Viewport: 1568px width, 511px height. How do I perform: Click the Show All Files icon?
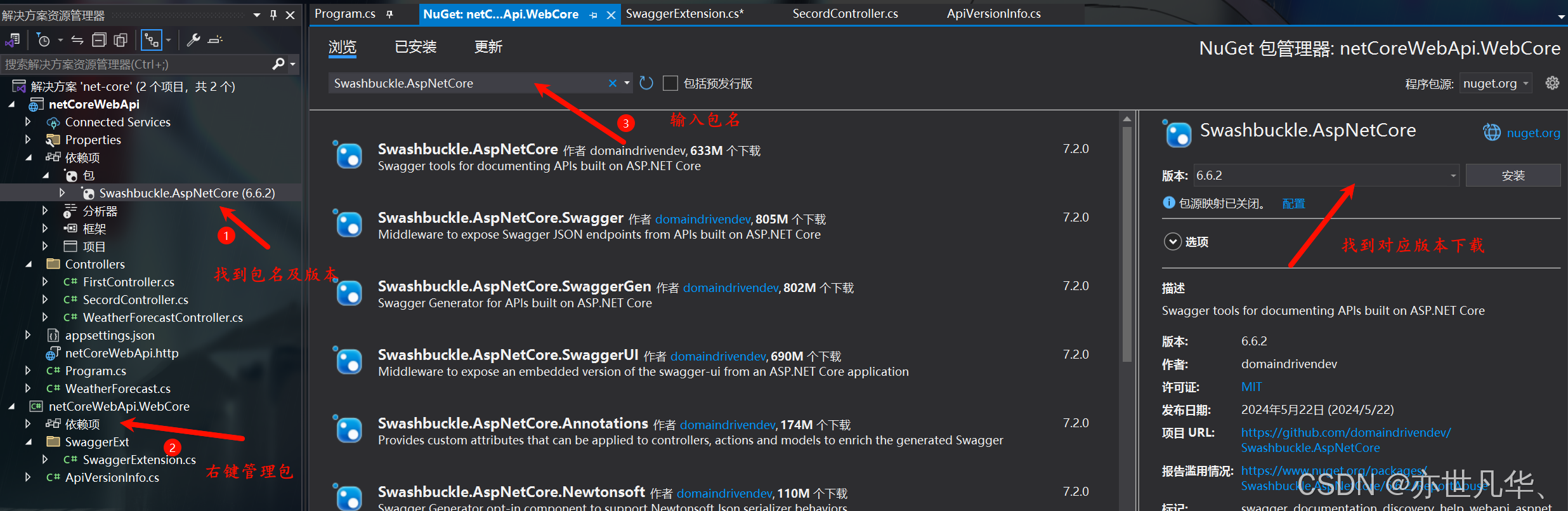click(121, 40)
